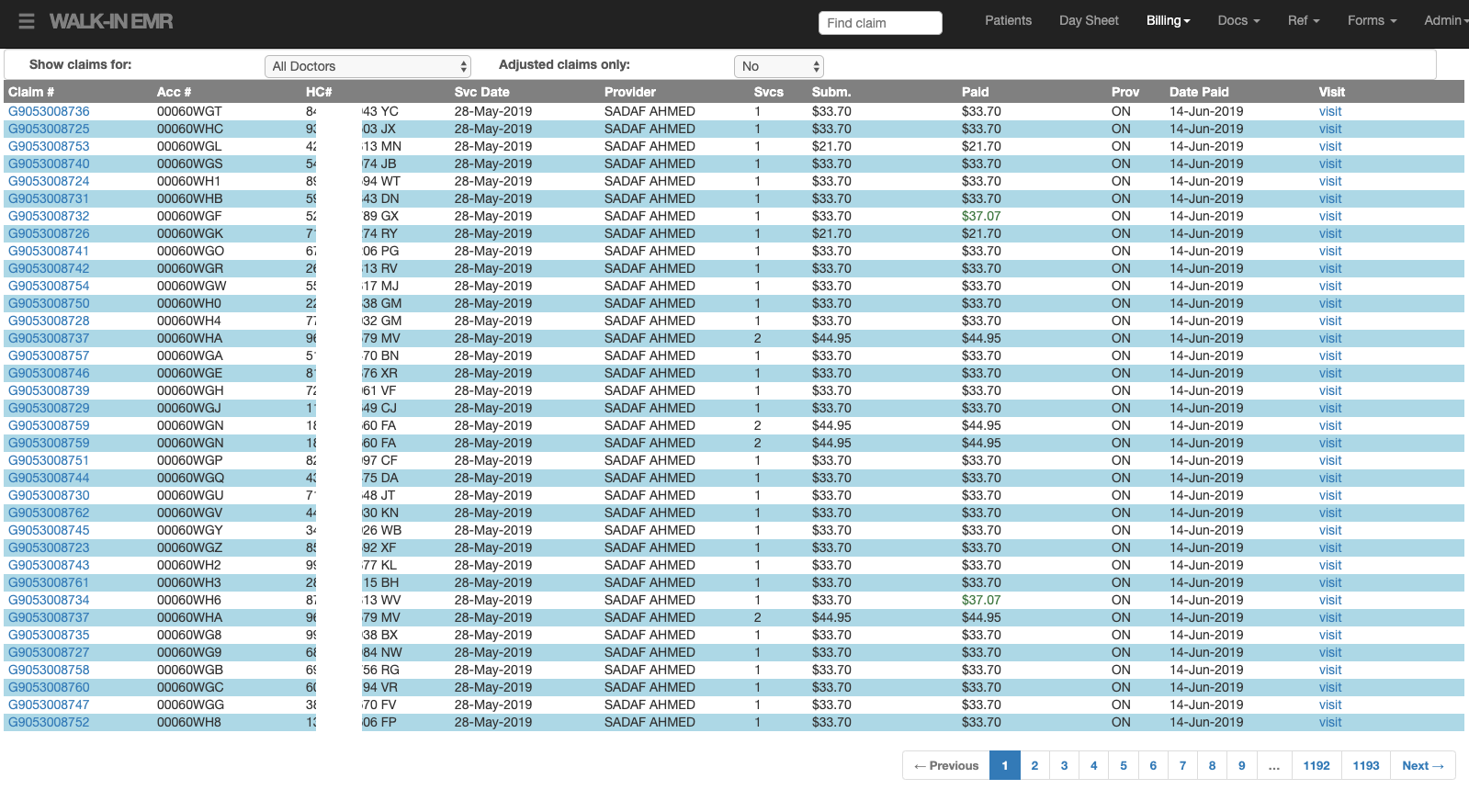This screenshot has height=812, width=1469.
Task: Click visit link for account 00060WHC
Action: click(1330, 129)
